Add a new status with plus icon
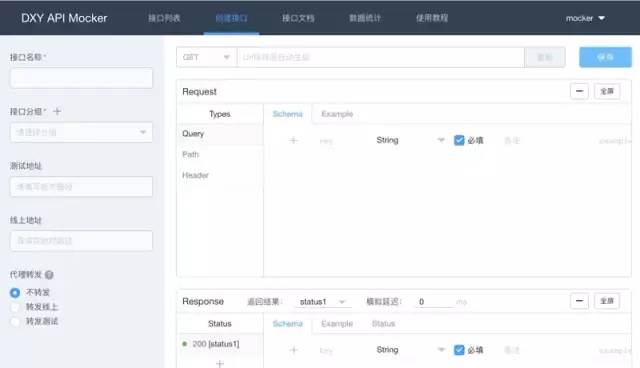The image size is (640, 368). [x=220, y=364]
